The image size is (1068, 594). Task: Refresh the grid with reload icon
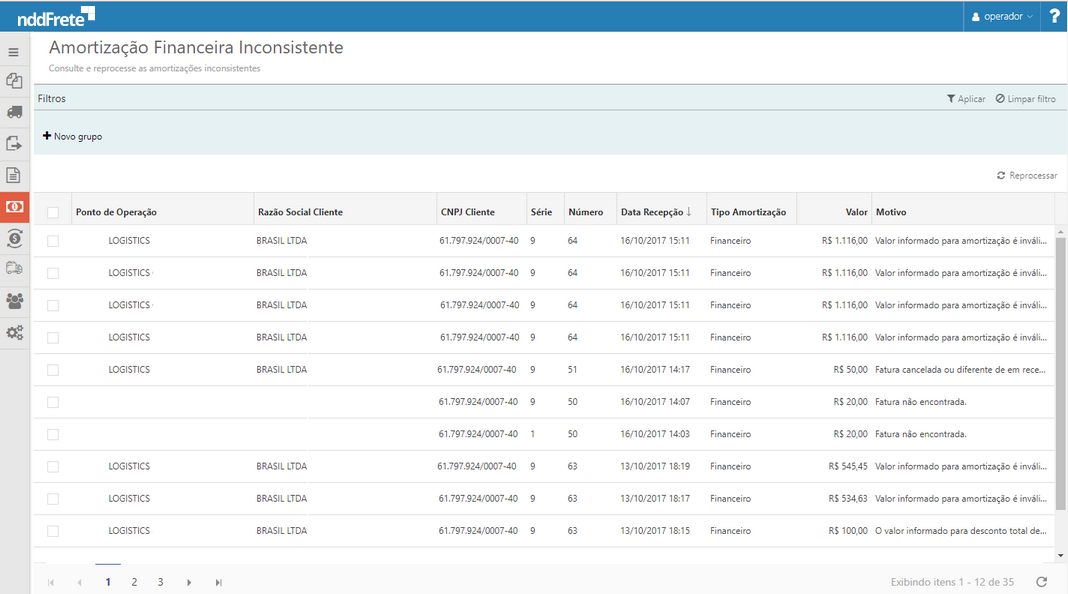[x=1042, y=582]
